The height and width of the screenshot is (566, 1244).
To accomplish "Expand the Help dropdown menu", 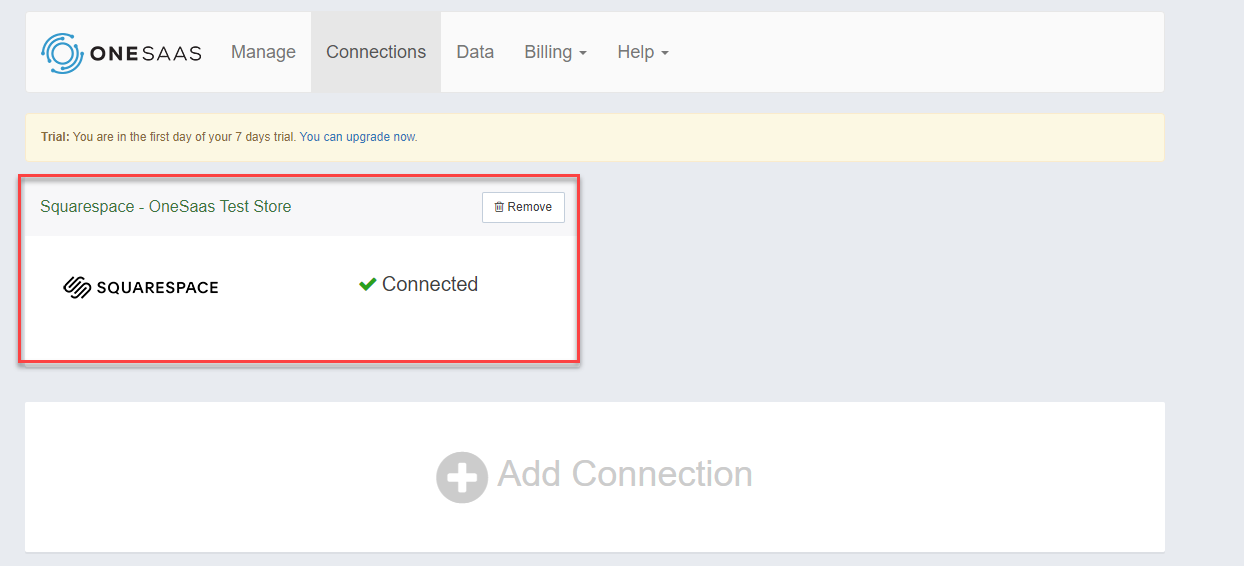I will (643, 52).
